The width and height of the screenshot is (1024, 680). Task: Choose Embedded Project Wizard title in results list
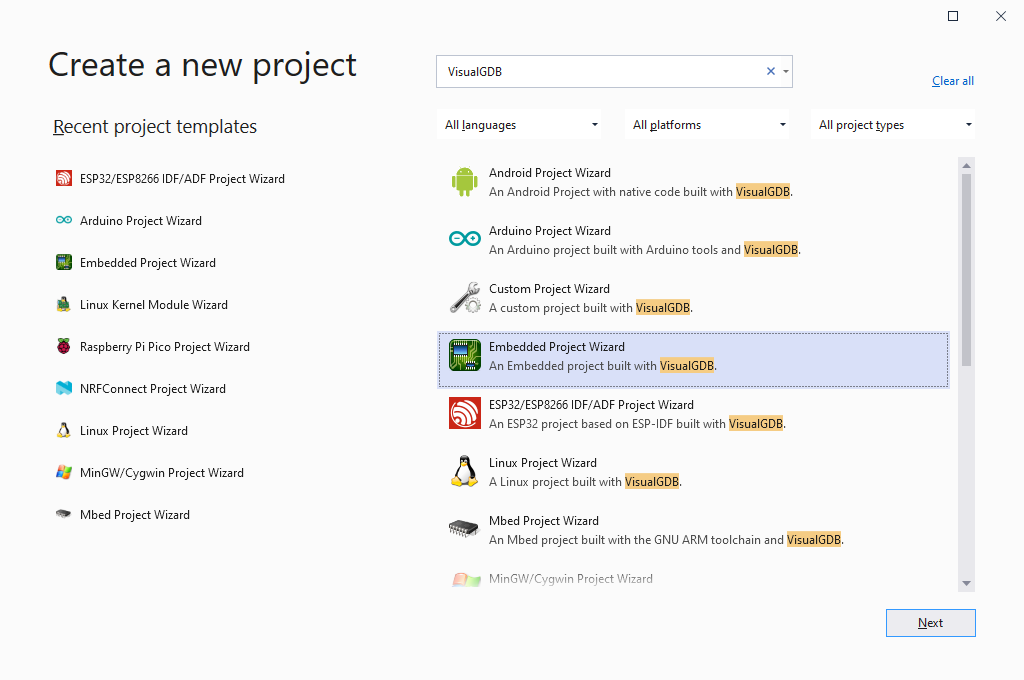click(x=556, y=347)
